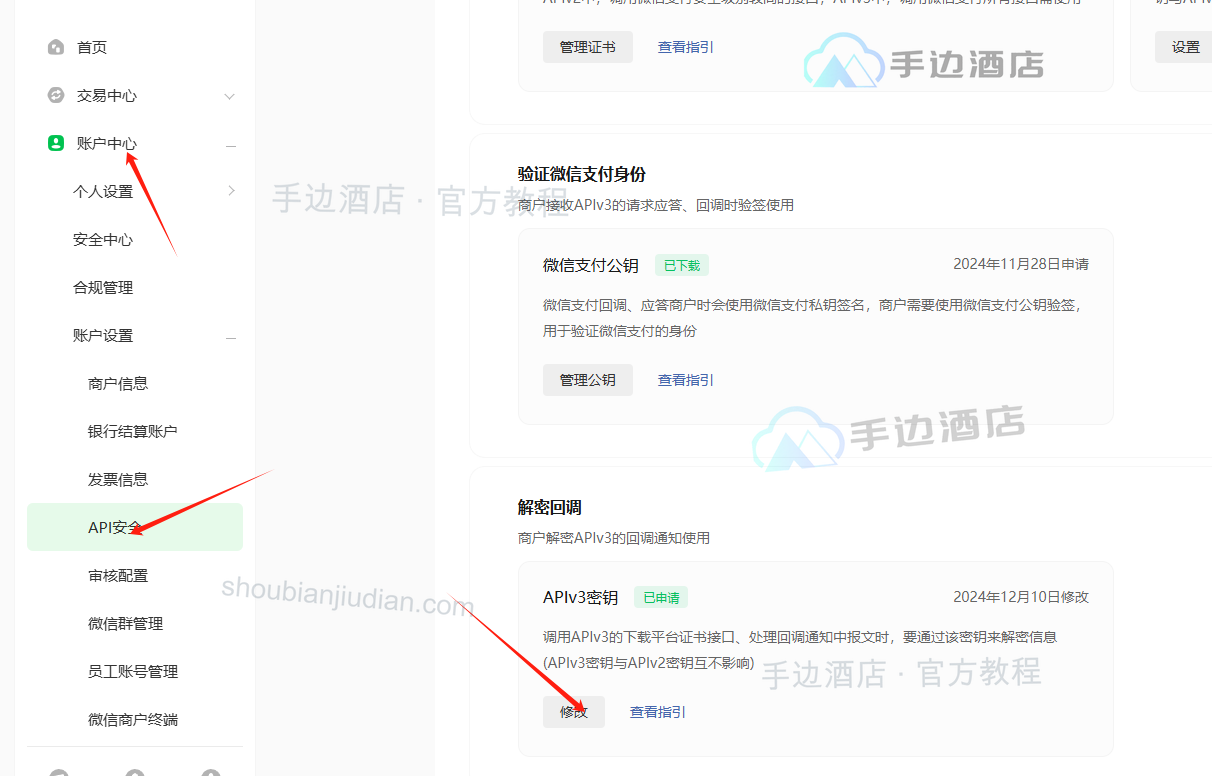This screenshot has height=776, width=1212.
Task: Click the 2024年11月28日申请 date text
Action: pos(1021,264)
